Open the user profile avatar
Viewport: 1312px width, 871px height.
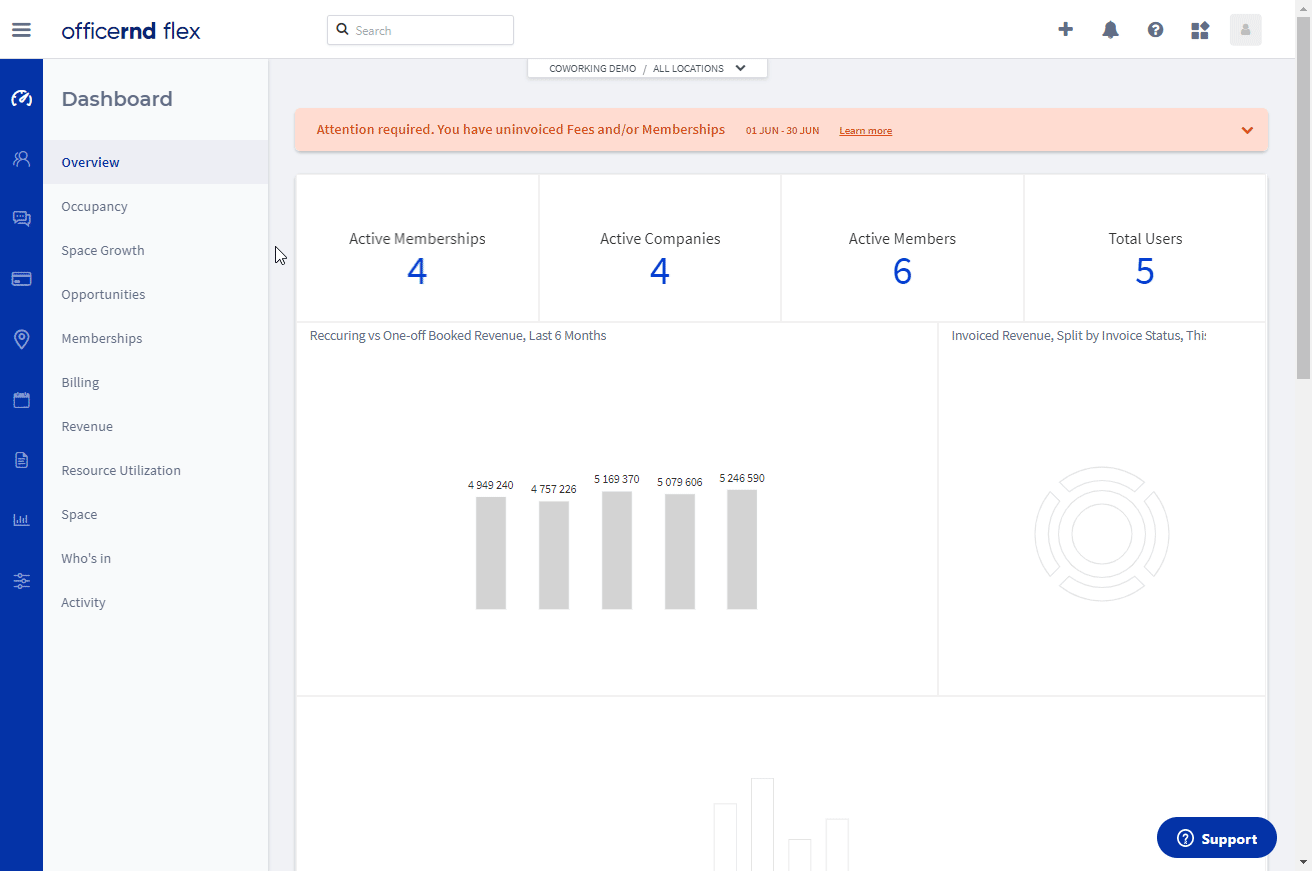click(1245, 30)
